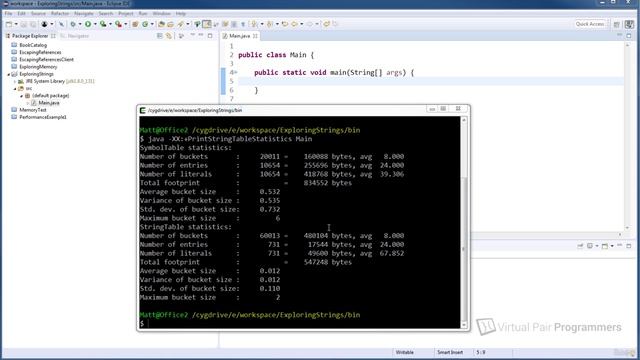The width and height of the screenshot is (640, 360).
Task: Collapse the (default package) node
Action: (x=22, y=96)
